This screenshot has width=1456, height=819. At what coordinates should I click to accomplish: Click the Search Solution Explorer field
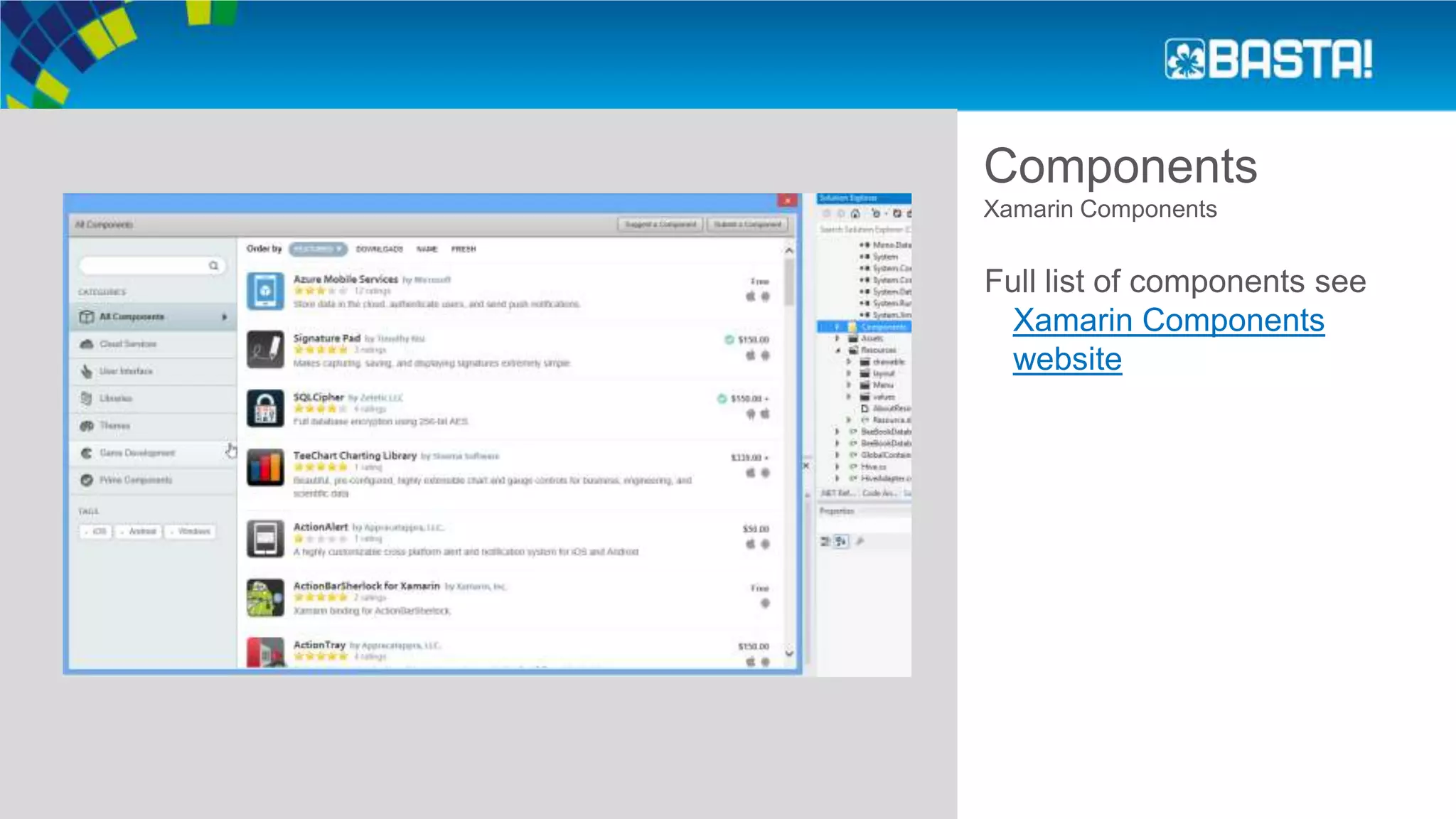(x=864, y=230)
